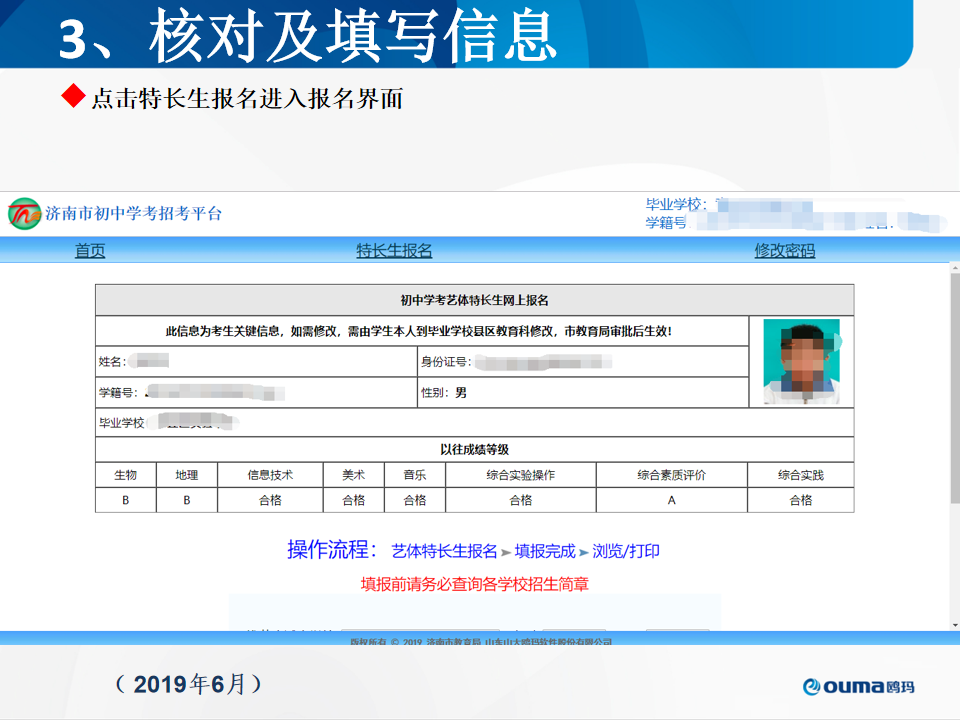Image resolution: width=960 pixels, height=720 pixels.
Task: Click the 合格 result under 音乐
Action: (x=414, y=500)
